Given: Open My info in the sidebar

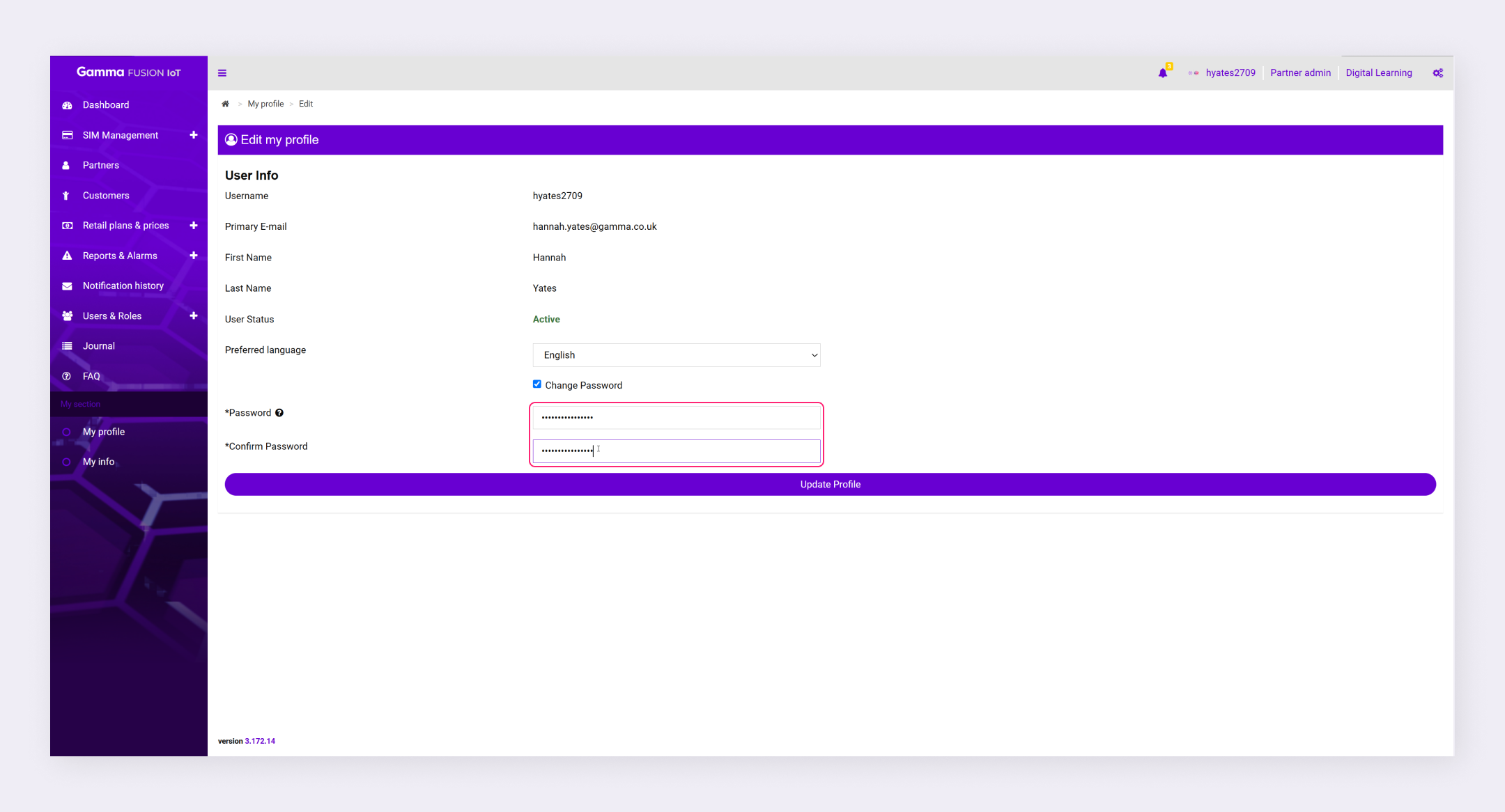Looking at the screenshot, I should tap(98, 462).
